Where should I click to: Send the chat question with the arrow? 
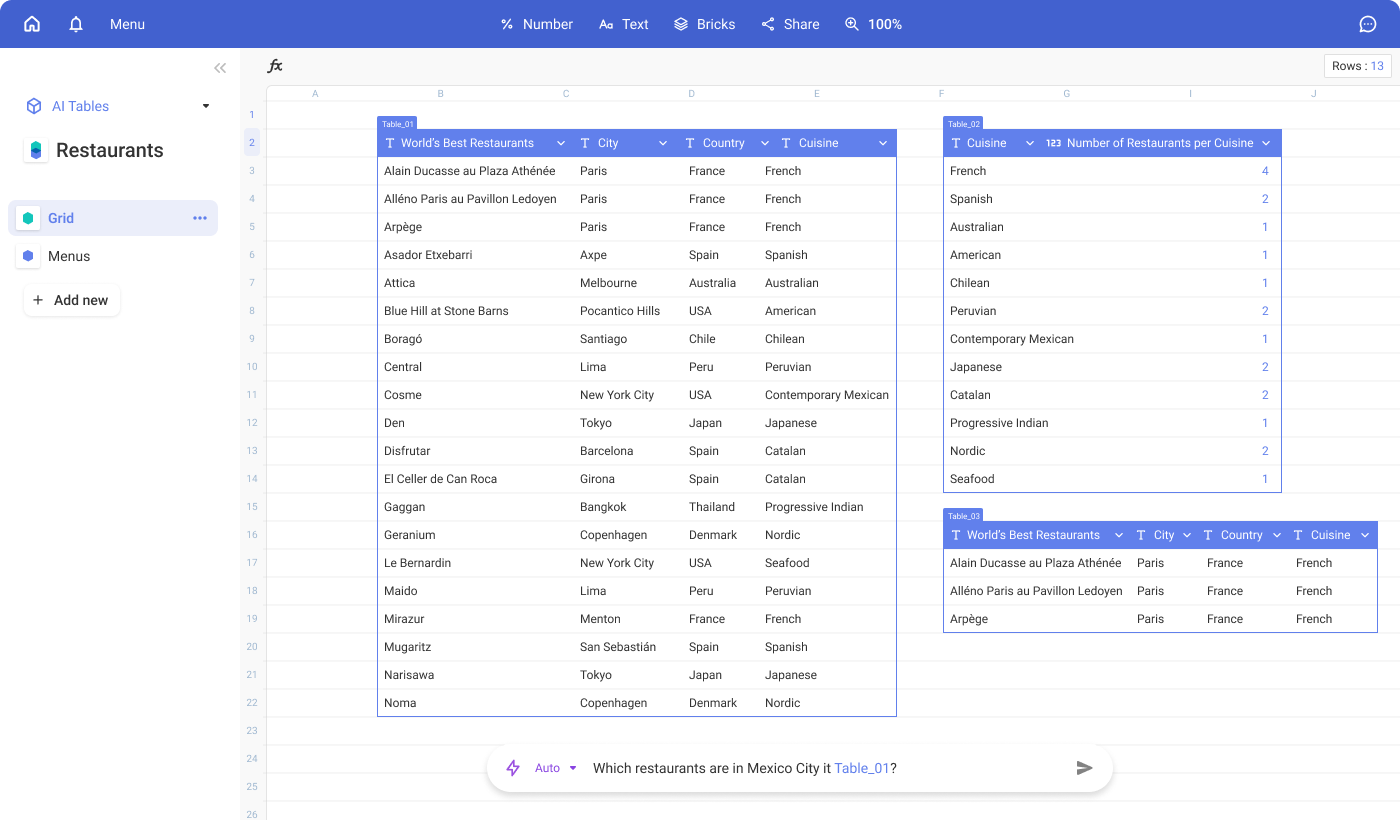coord(1084,768)
